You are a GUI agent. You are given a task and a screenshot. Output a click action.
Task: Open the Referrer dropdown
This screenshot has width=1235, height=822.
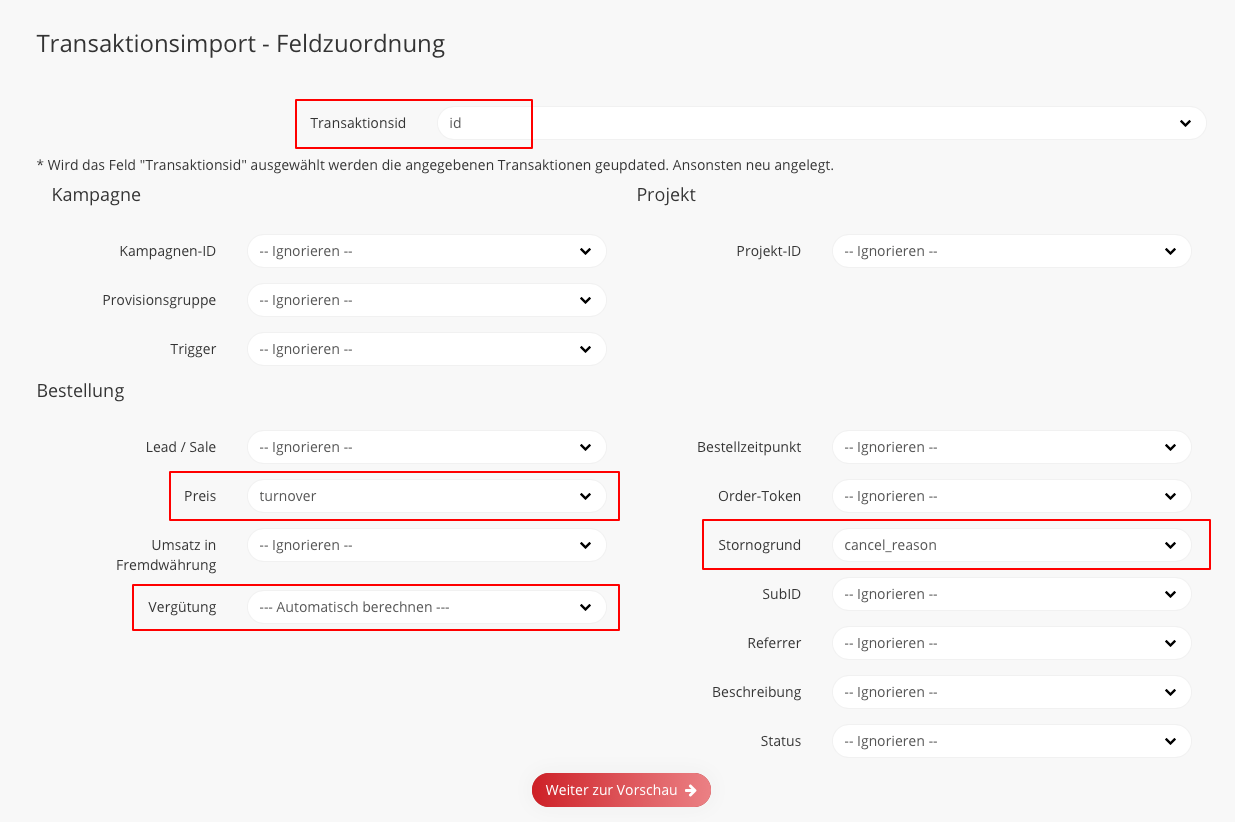coord(1011,643)
